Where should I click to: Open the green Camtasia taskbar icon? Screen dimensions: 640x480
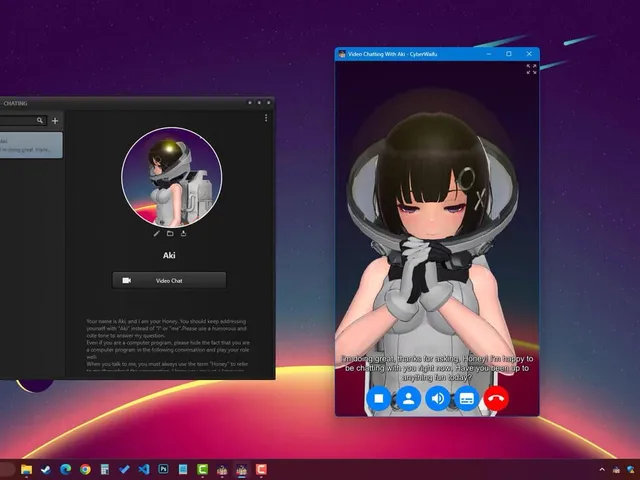pyautogui.click(x=202, y=469)
